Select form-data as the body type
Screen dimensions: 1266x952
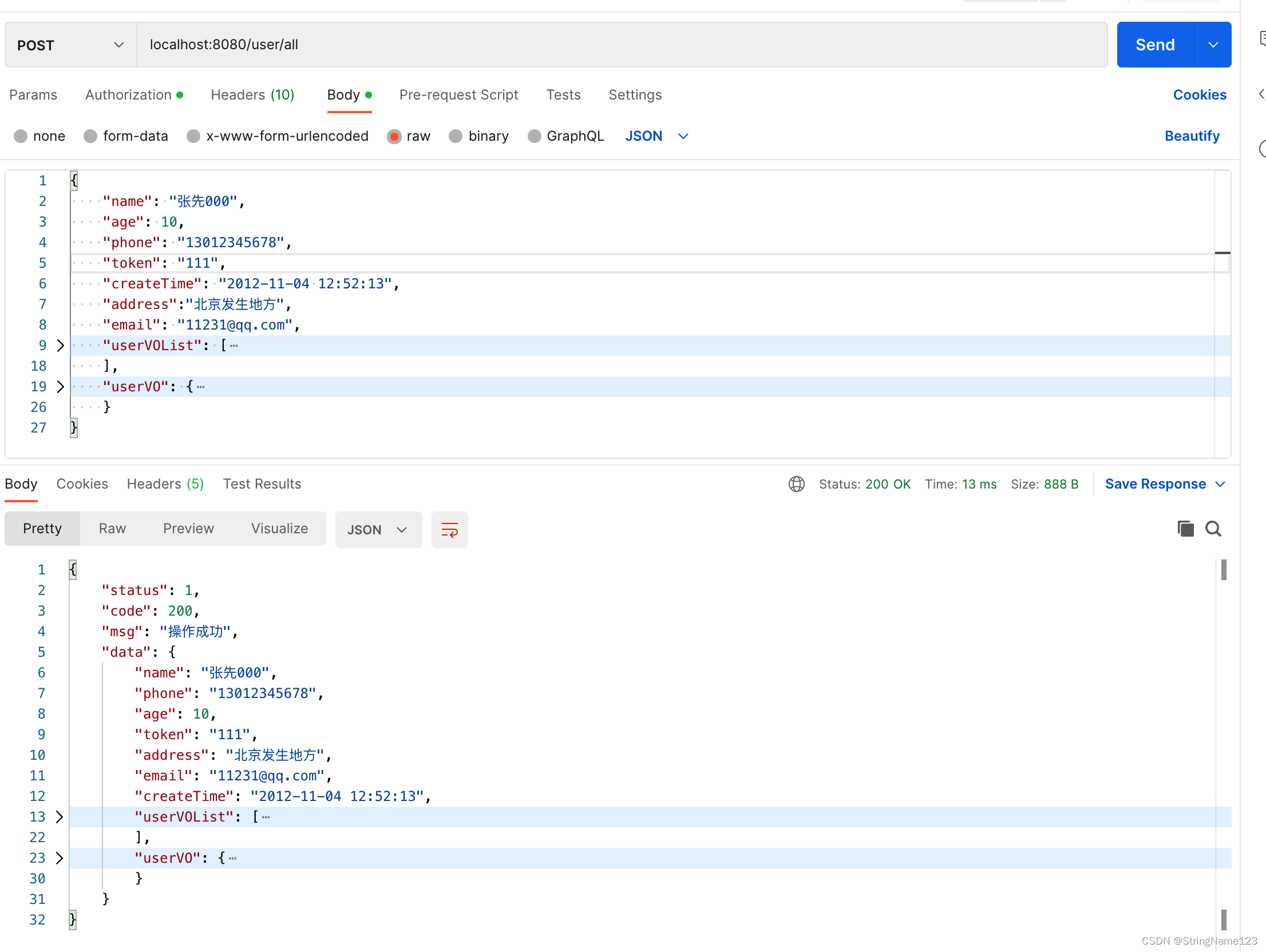[x=90, y=136]
